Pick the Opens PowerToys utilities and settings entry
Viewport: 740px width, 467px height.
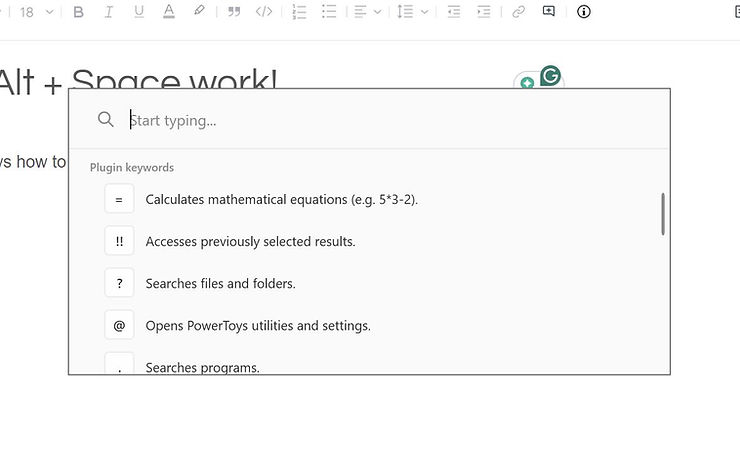point(258,325)
